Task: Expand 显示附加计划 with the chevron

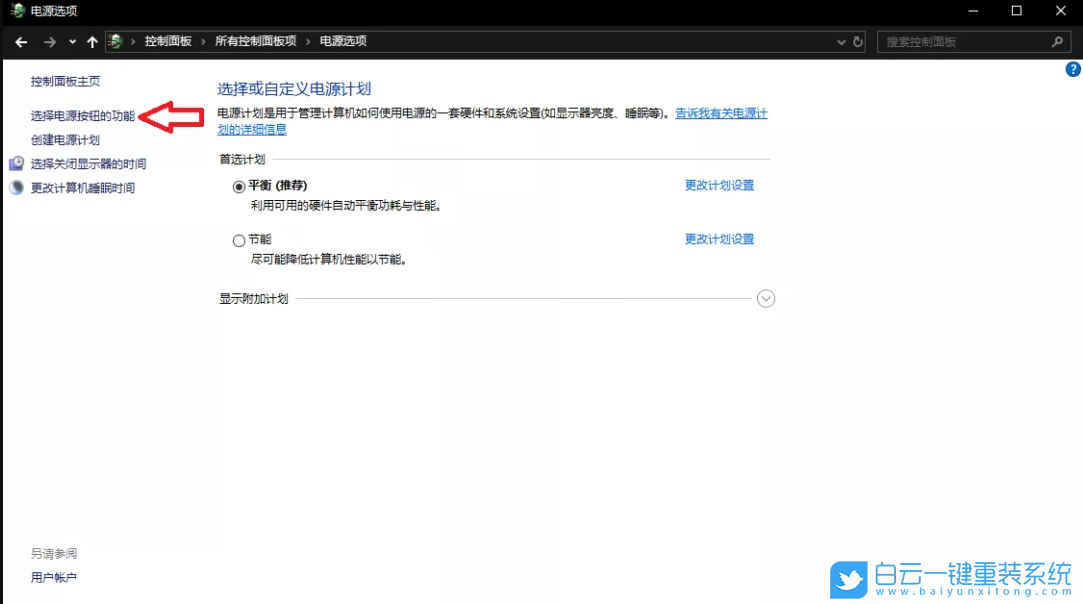Action: point(766,298)
